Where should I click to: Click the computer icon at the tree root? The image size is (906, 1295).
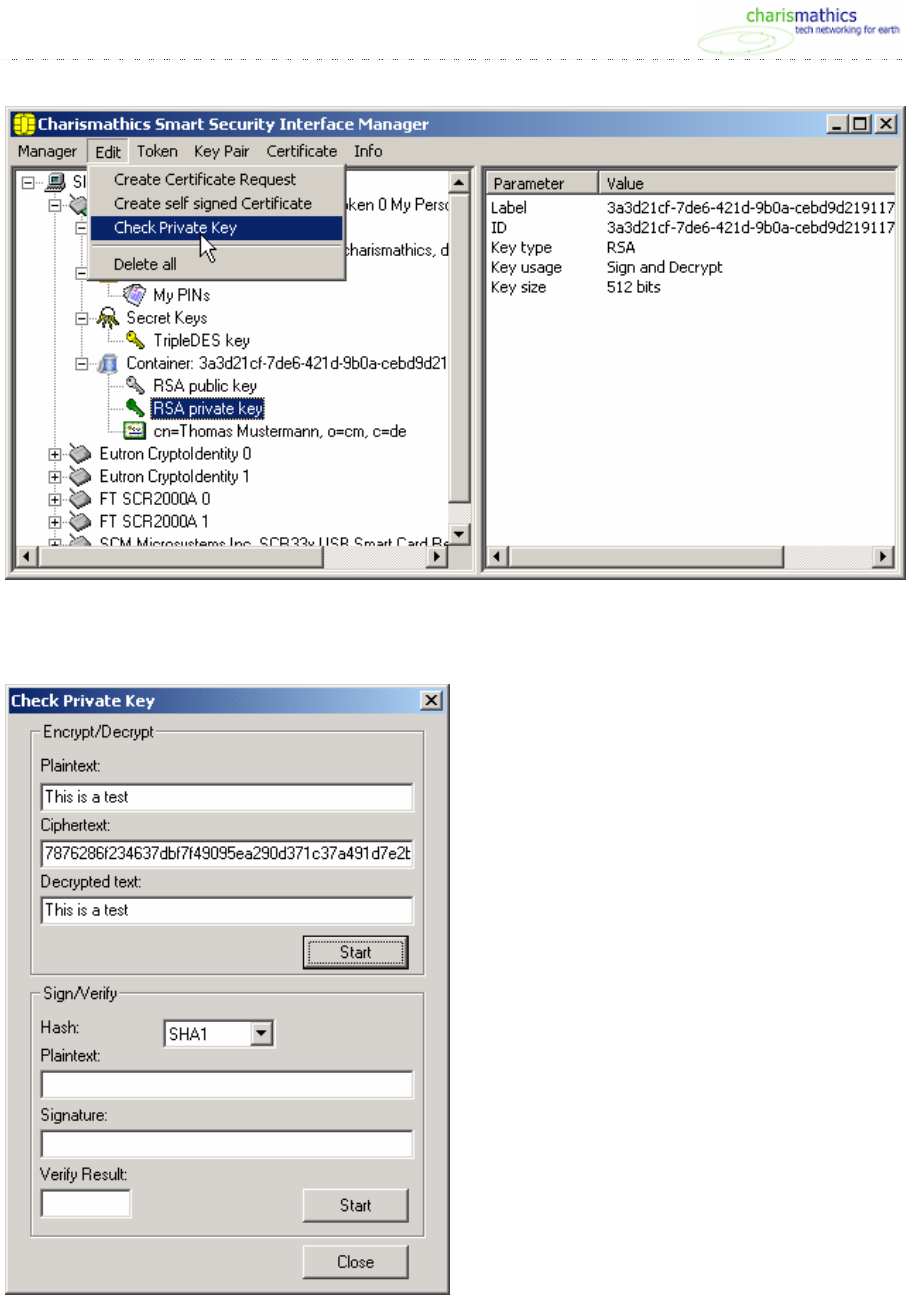(56, 182)
